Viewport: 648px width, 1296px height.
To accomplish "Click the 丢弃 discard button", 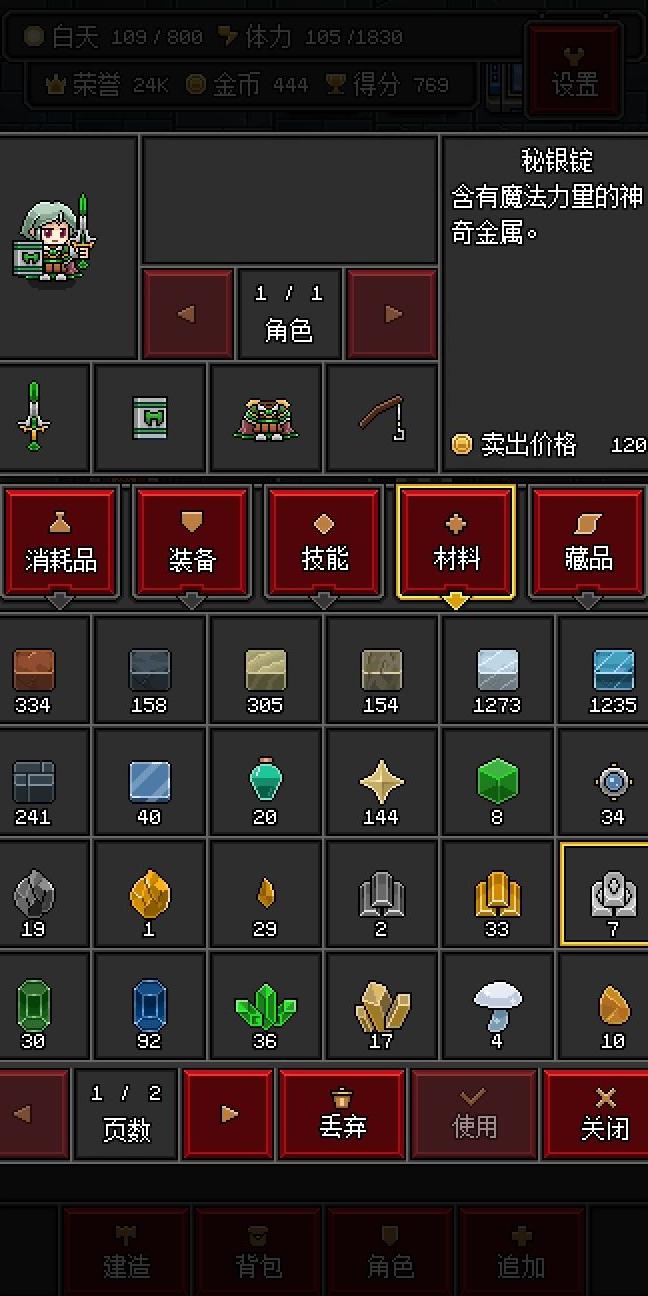I will coord(342,1113).
